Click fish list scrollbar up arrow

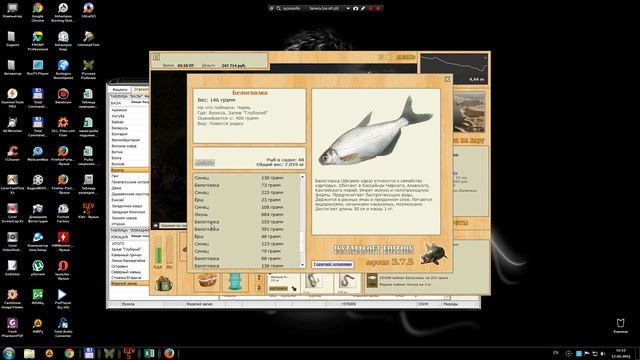coord(302,177)
